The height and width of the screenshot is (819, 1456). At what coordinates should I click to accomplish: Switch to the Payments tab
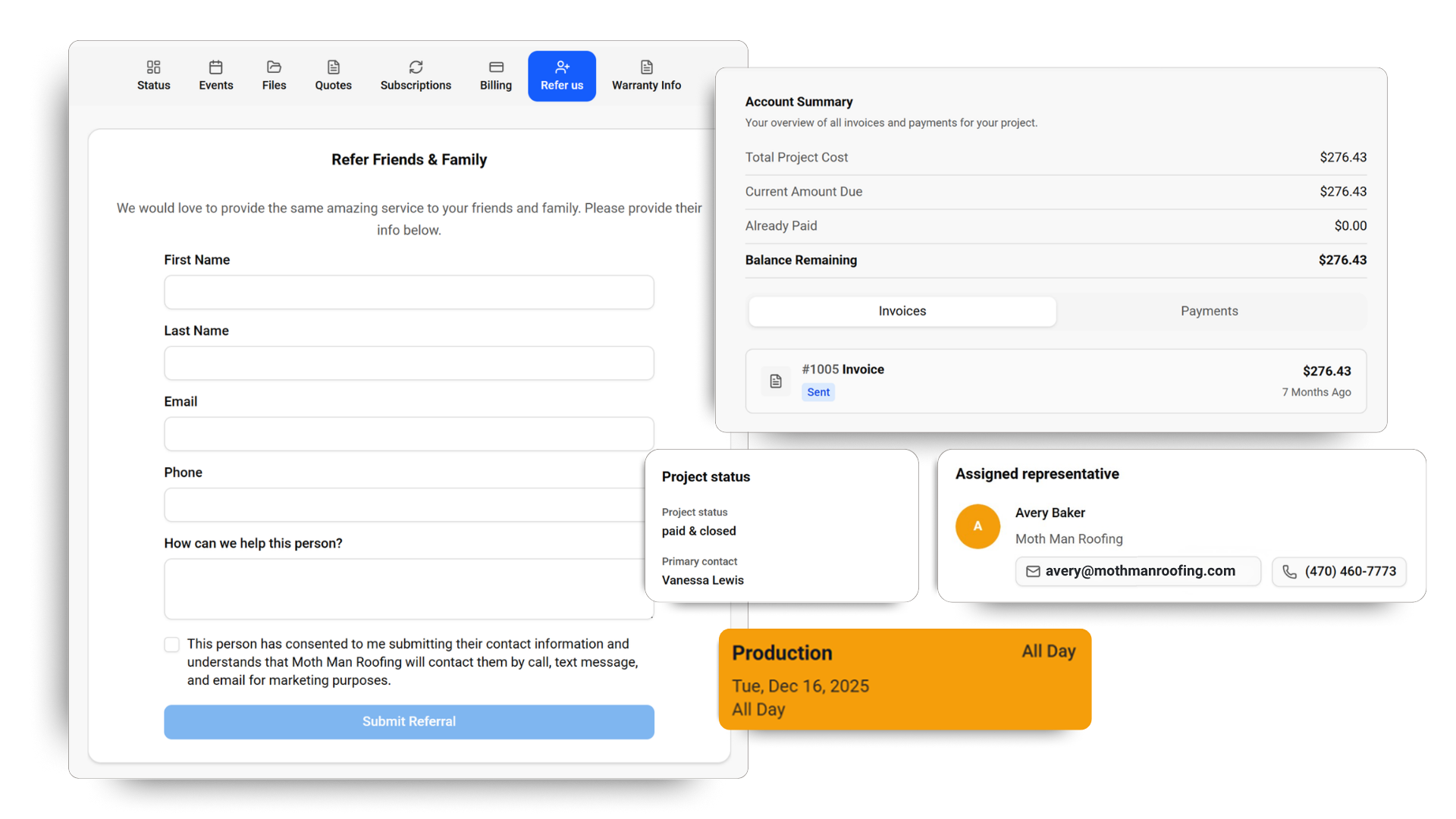(x=1209, y=311)
